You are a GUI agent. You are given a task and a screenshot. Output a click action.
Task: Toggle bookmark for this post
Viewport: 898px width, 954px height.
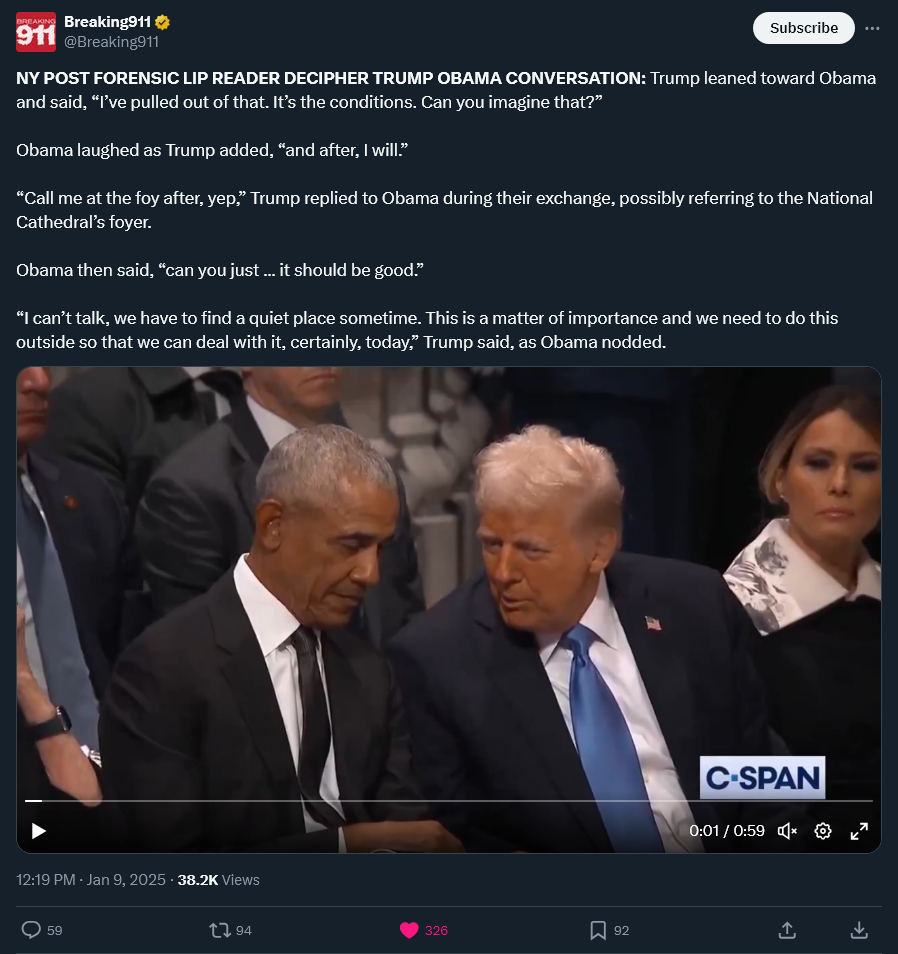point(597,930)
